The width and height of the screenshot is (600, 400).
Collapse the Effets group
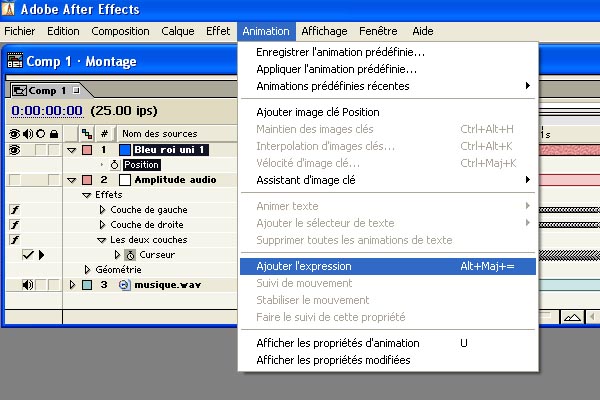click(87, 195)
